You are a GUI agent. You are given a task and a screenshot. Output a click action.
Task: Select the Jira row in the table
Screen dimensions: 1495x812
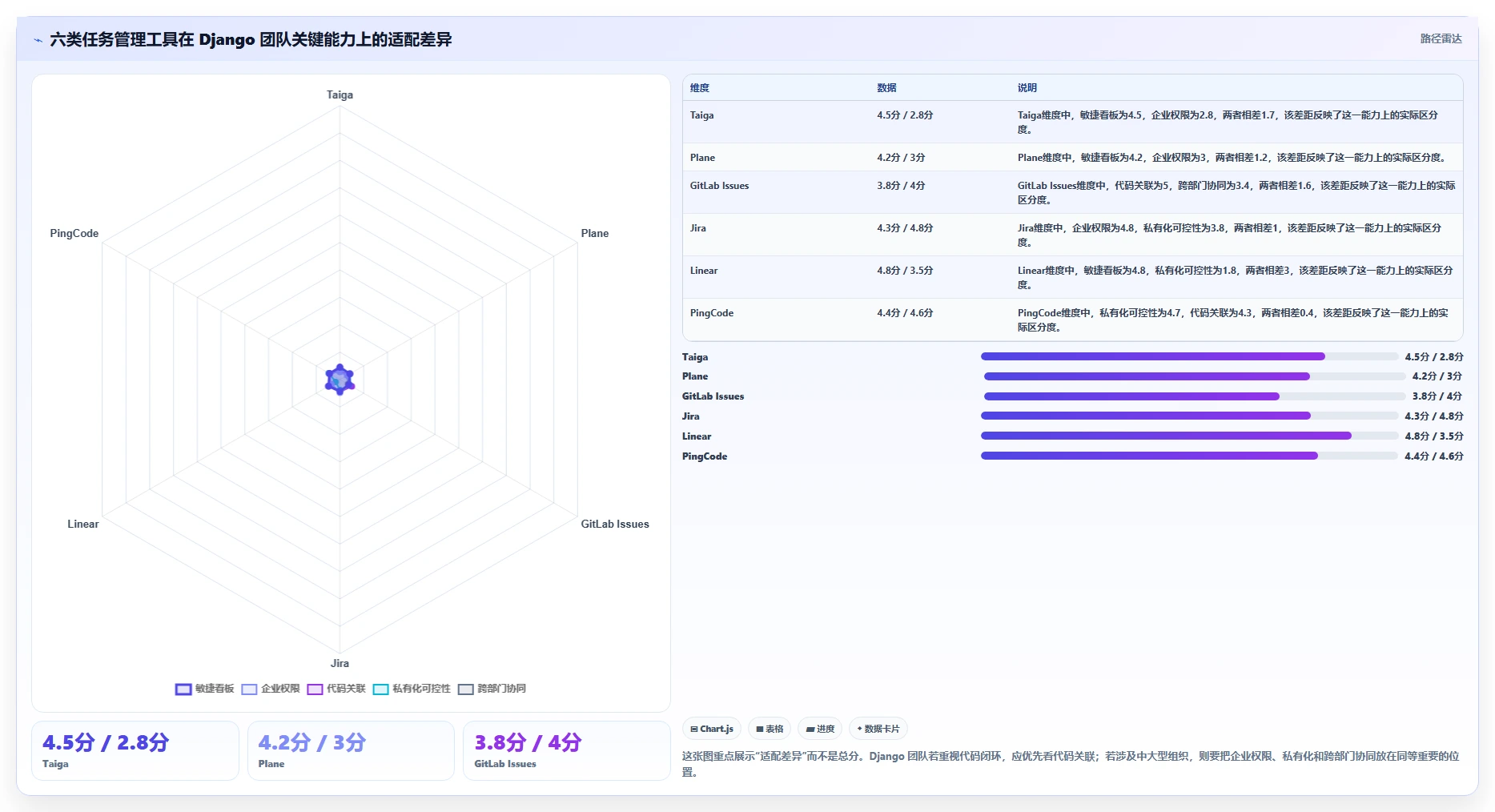click(x=1072, y=235)
